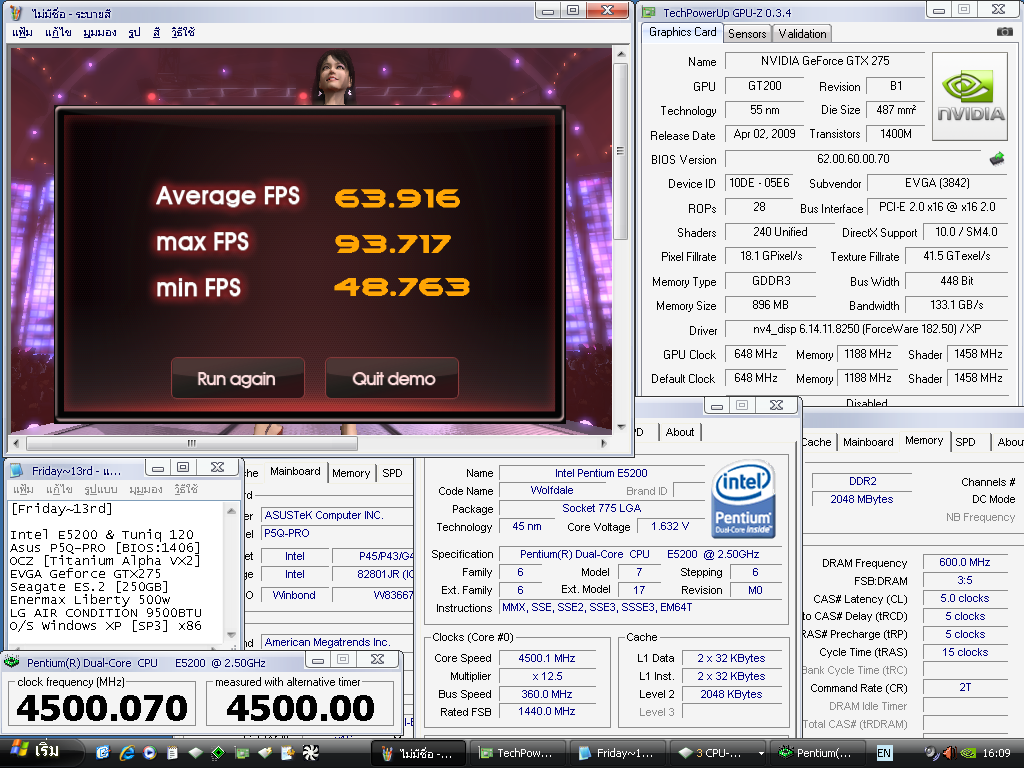Click Quit demo button
Screen dimensions: 1024x768
coord(392,378)
